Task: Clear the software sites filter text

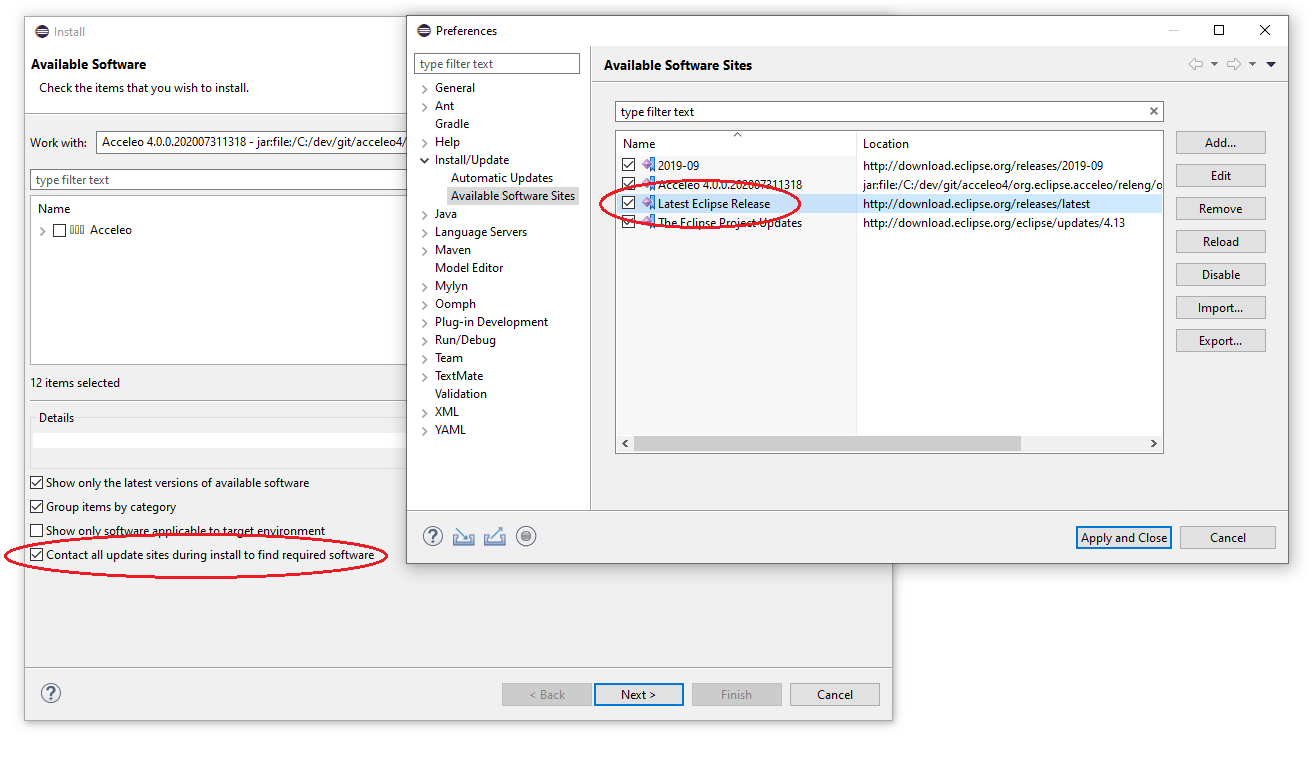Action: click(x=1153, y=112)
